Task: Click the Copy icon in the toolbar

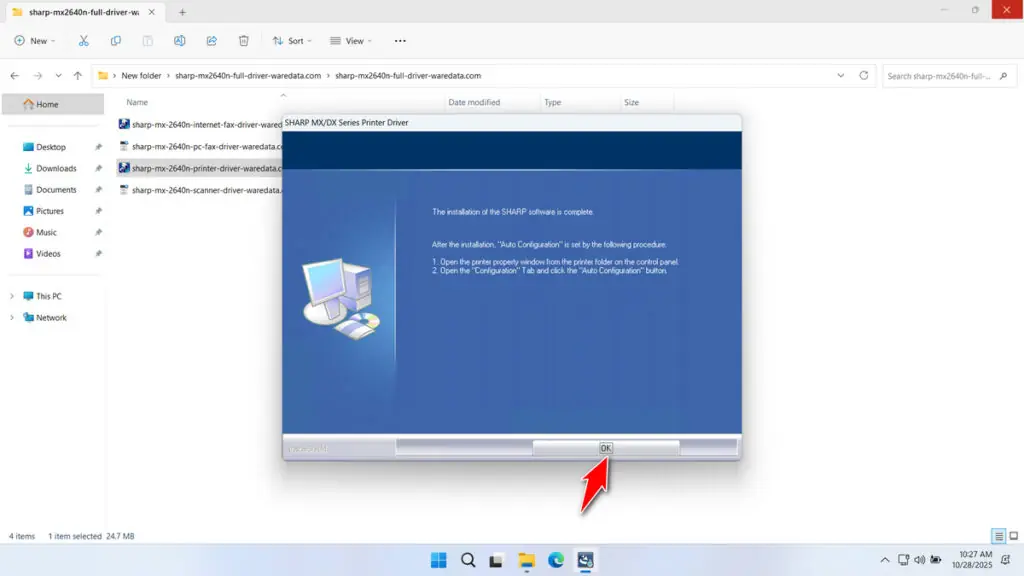Action: point(116,41)
